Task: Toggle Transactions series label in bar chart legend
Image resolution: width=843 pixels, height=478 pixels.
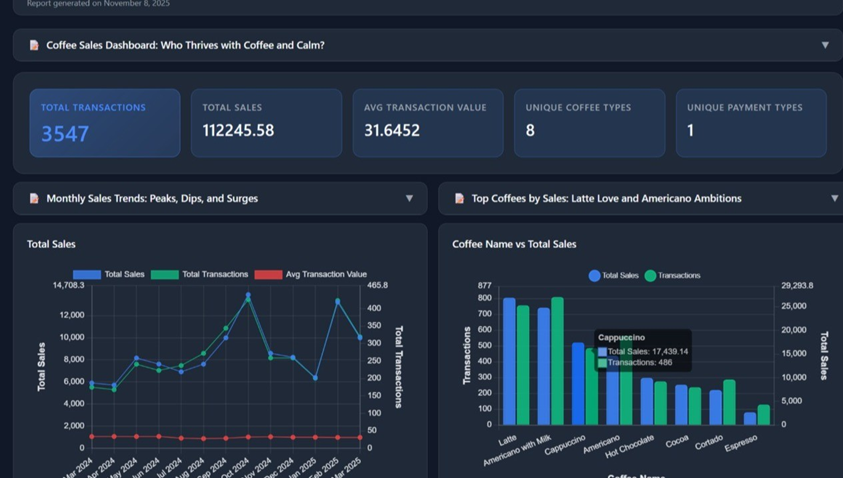Action: (679, 275)
